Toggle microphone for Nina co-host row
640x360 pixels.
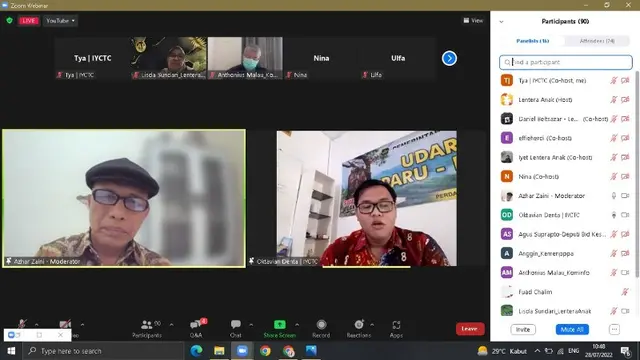pyautogui.click(x=613, y=176)
